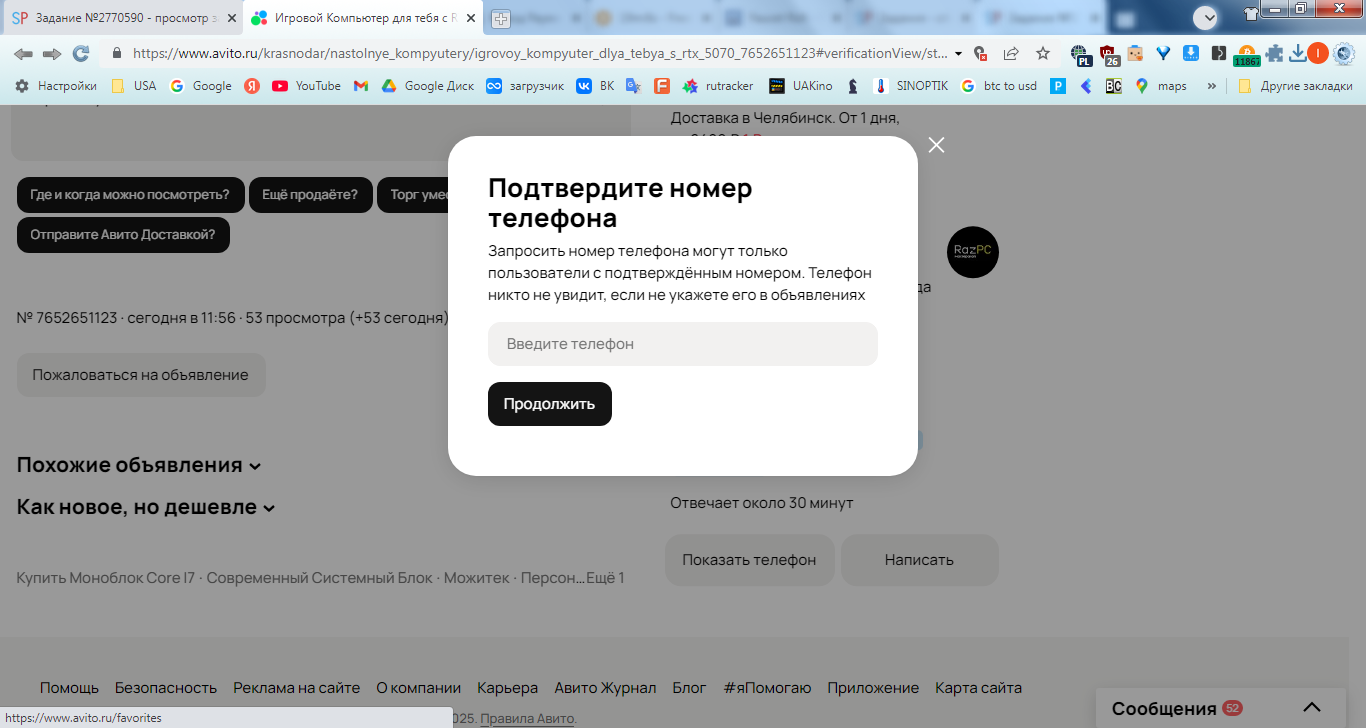Viewport: 1366px width, 728px height.
Task: Open a new tab with plus button
Action: tap(500, 18)
